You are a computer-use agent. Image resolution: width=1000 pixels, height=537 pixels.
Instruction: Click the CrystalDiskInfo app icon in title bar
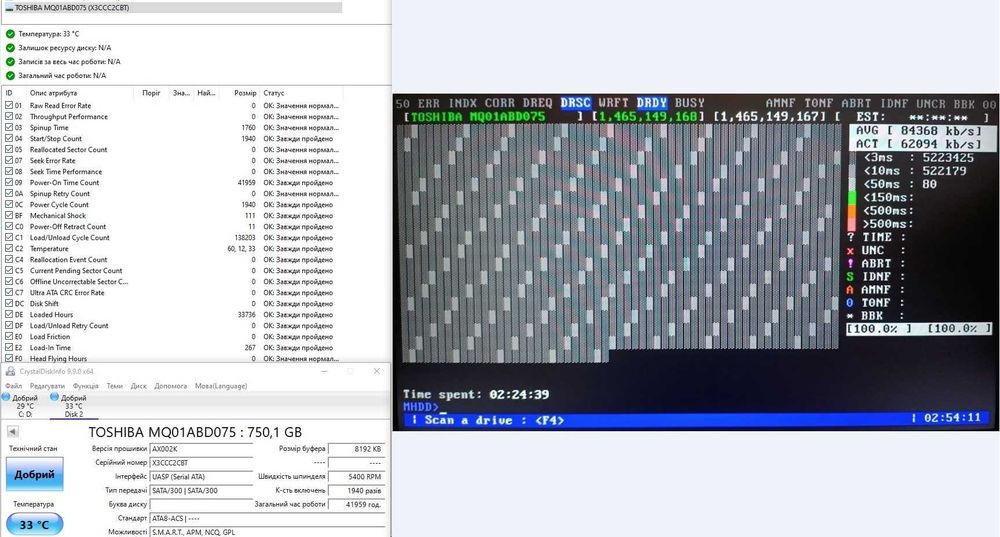10,371
